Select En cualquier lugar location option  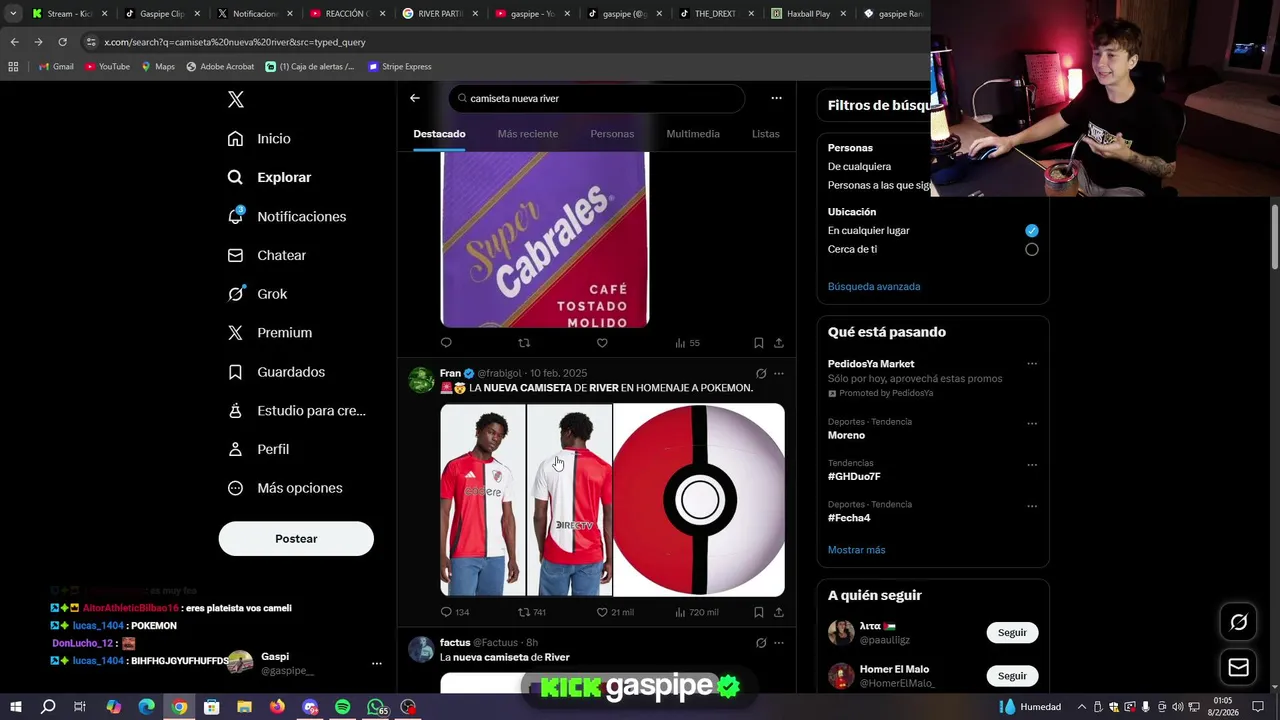pyautogui.click(x=1032, y=230)
